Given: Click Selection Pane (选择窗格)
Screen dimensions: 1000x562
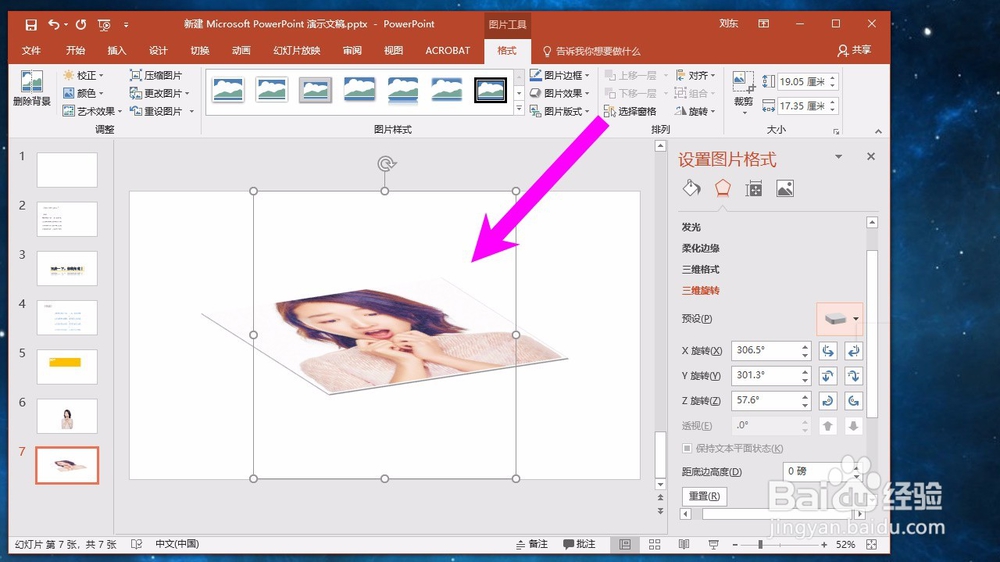Looking at the screenshot, I should tap(630, 111).
